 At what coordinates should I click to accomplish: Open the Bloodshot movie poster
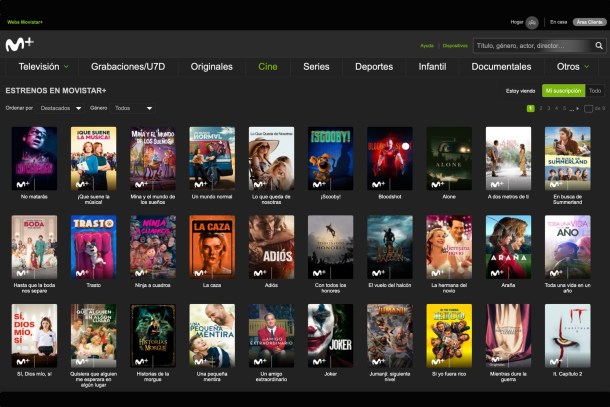click(390, 158)
